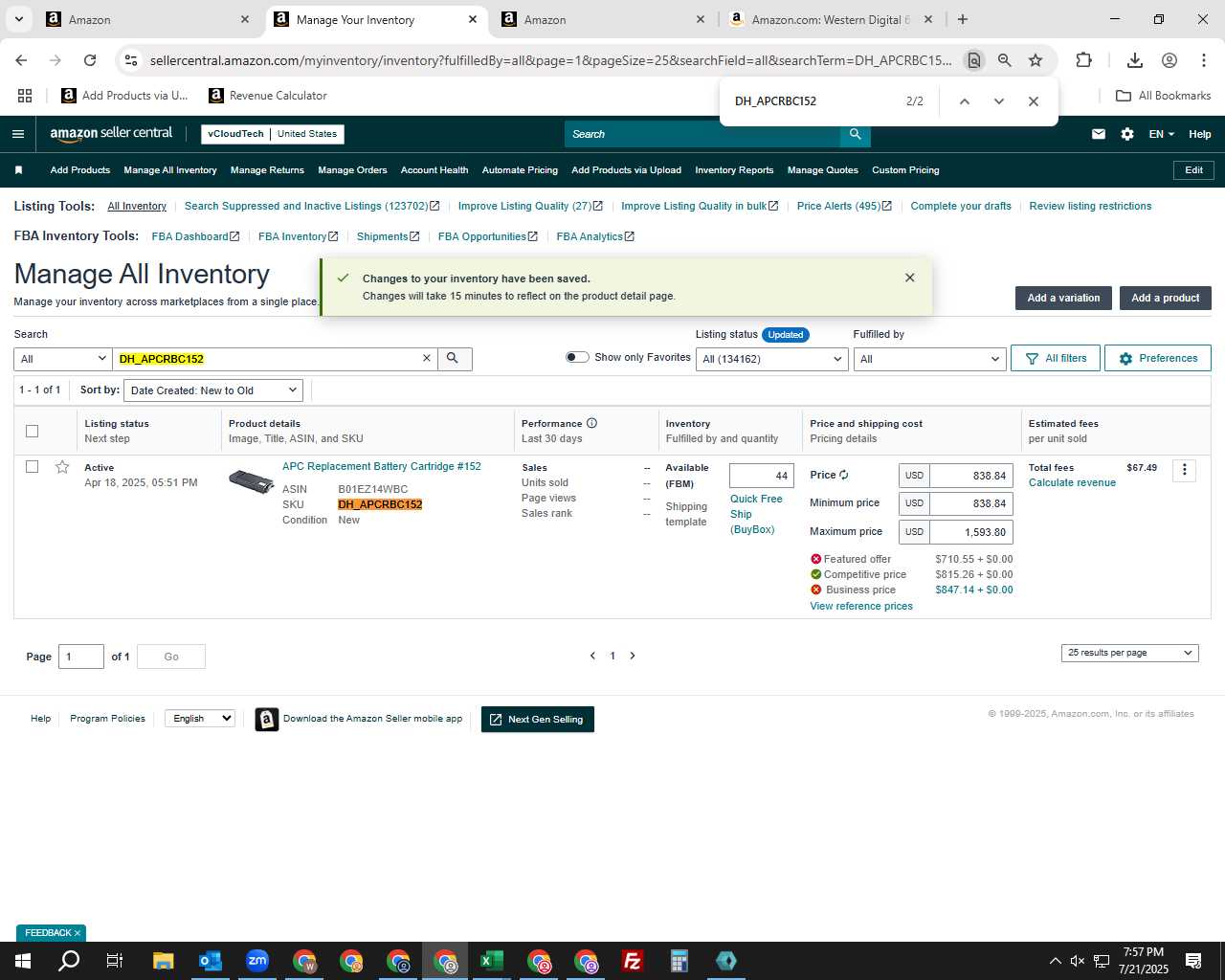Close the find-in-page bar

pos(1034,101)
